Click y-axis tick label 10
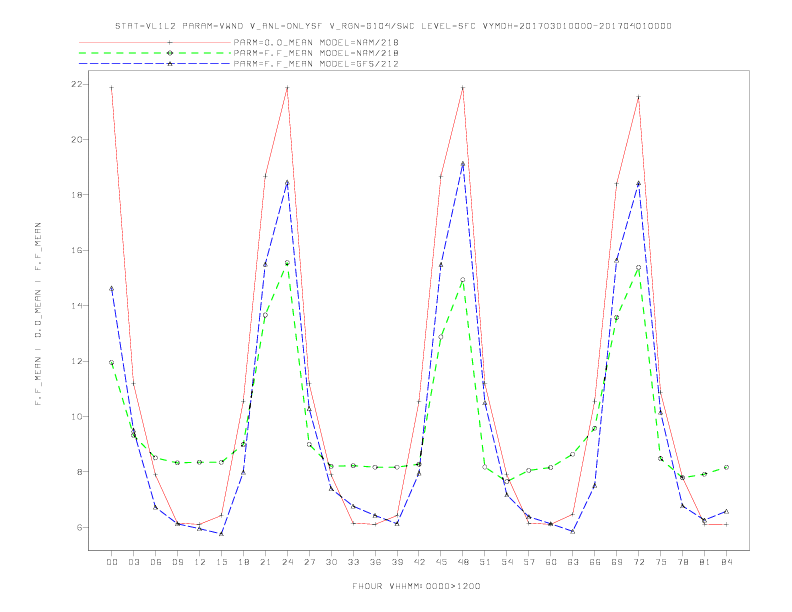 (76, 417)
